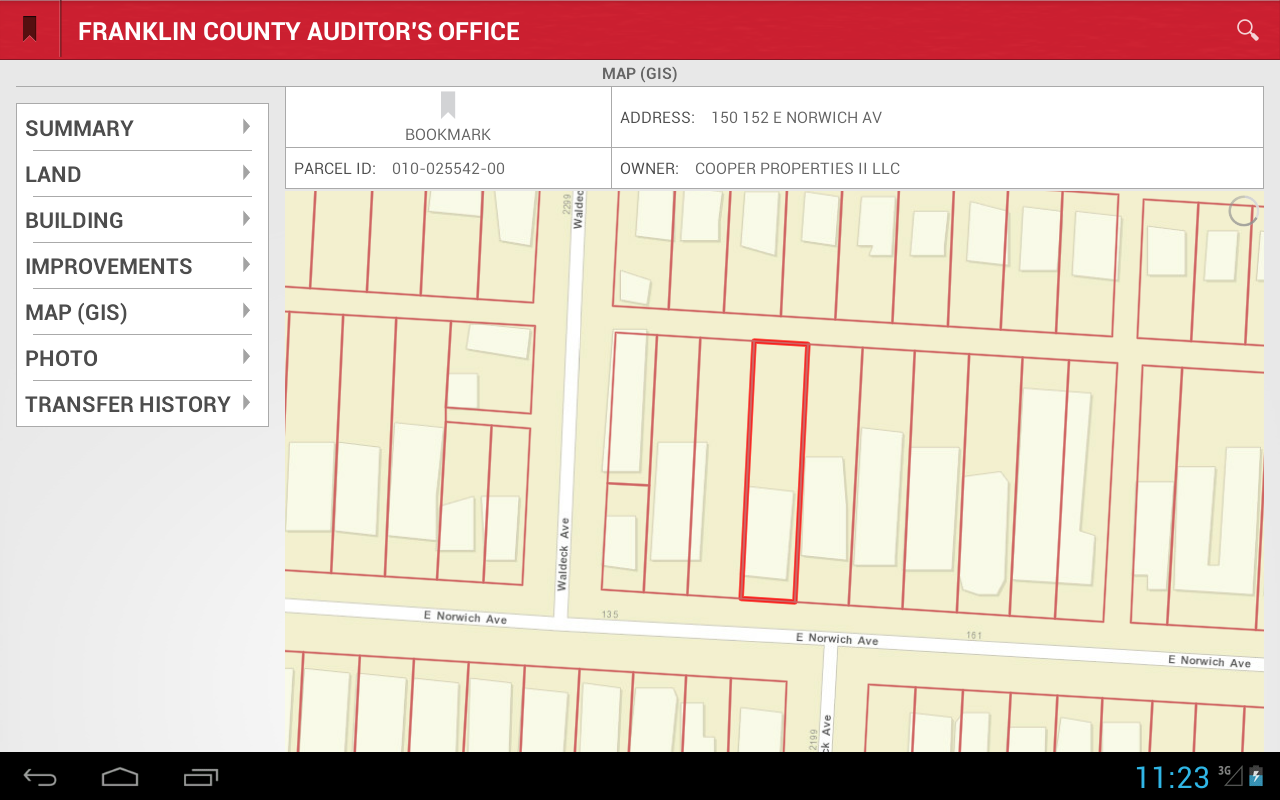Screen dimensions: 1280x800
Task: Tap the center E Norwich Ave label
Action: point(837,639)
